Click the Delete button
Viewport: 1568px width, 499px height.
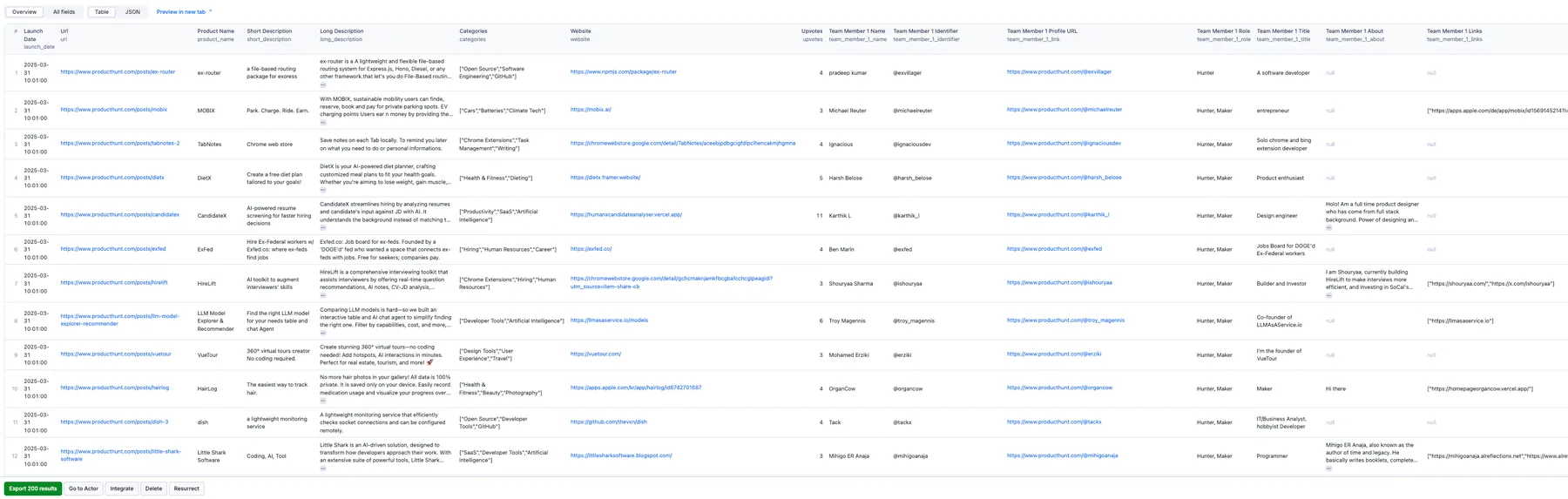[x=153, y=489]
